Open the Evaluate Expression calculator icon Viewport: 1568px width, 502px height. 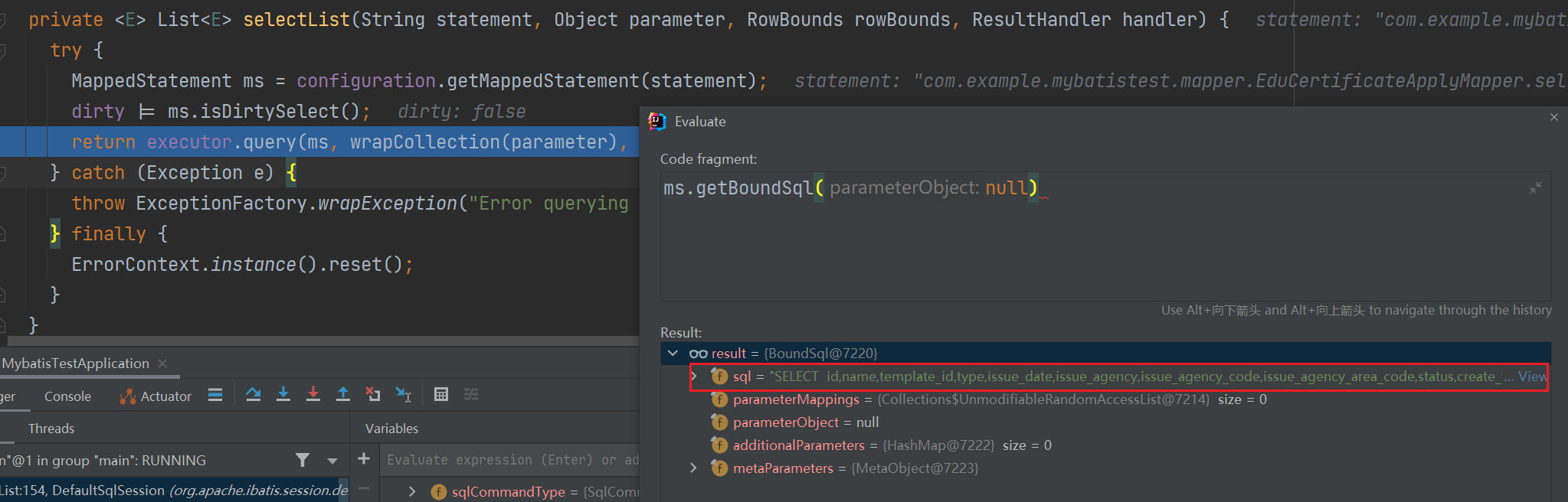(x=441, y=395)
